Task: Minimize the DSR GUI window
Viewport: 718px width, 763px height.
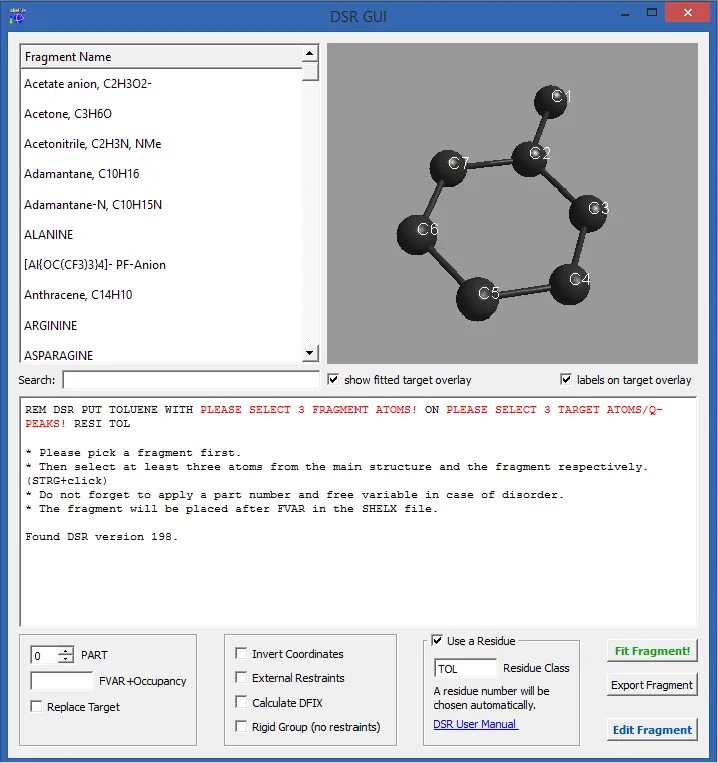Action: coord(626,14)
